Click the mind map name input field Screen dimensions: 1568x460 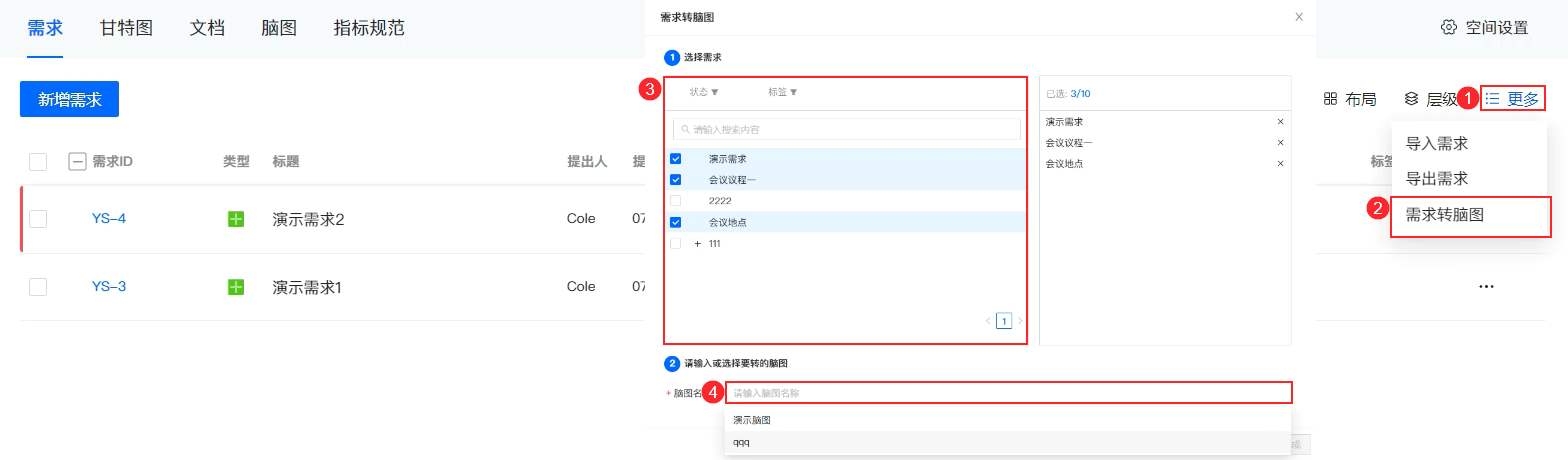(x=1008, y=393)
